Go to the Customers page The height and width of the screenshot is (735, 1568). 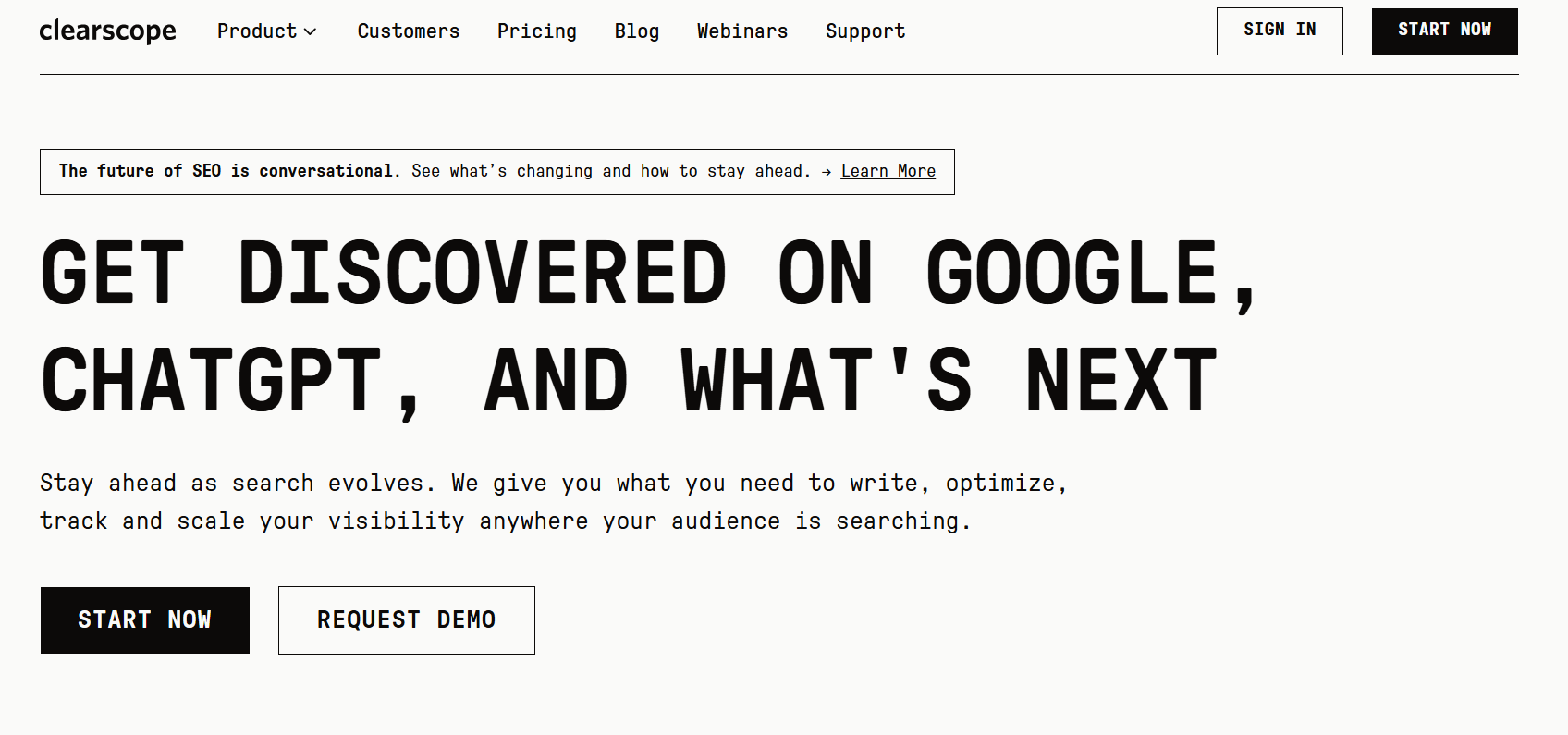click(x=408, y=31)
